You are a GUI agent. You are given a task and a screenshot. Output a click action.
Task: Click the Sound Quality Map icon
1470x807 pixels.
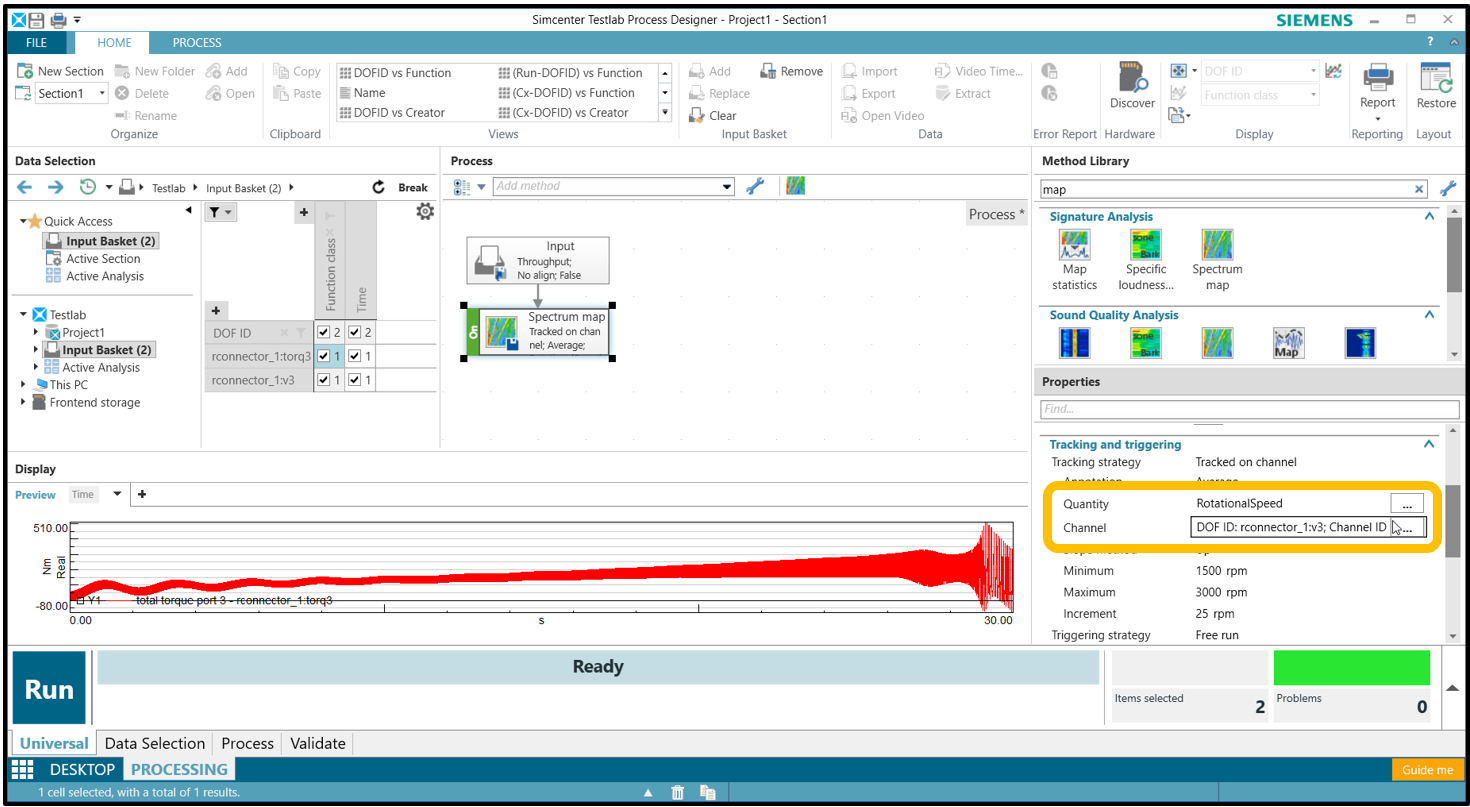point(1288,343)
